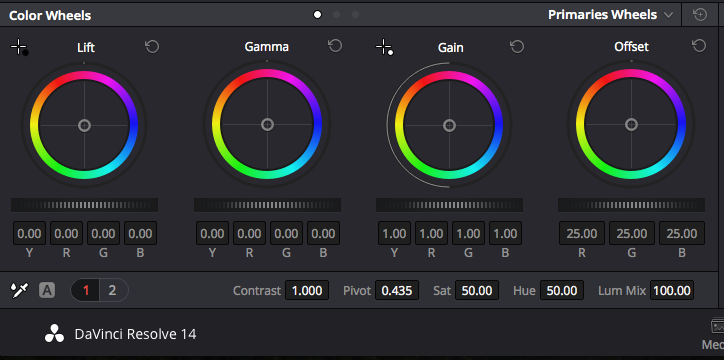
Task: Go to the second palette page dot
Action: 336,15
